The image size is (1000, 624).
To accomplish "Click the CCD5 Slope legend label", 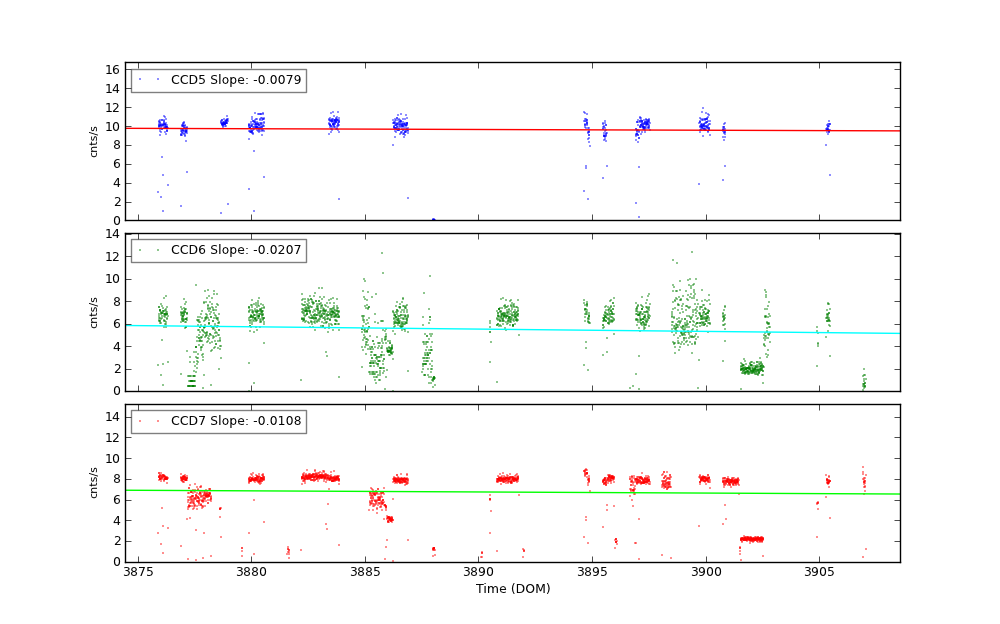I will pos(235,80).
